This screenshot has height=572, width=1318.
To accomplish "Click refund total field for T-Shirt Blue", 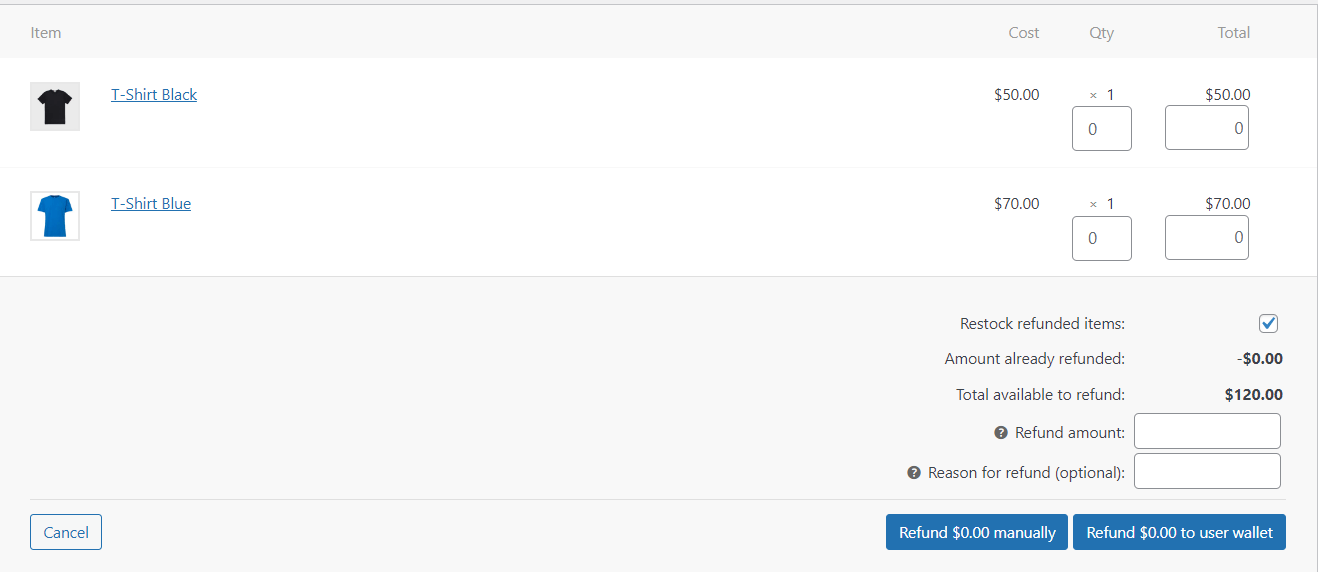I will [x=1206, y=238].
